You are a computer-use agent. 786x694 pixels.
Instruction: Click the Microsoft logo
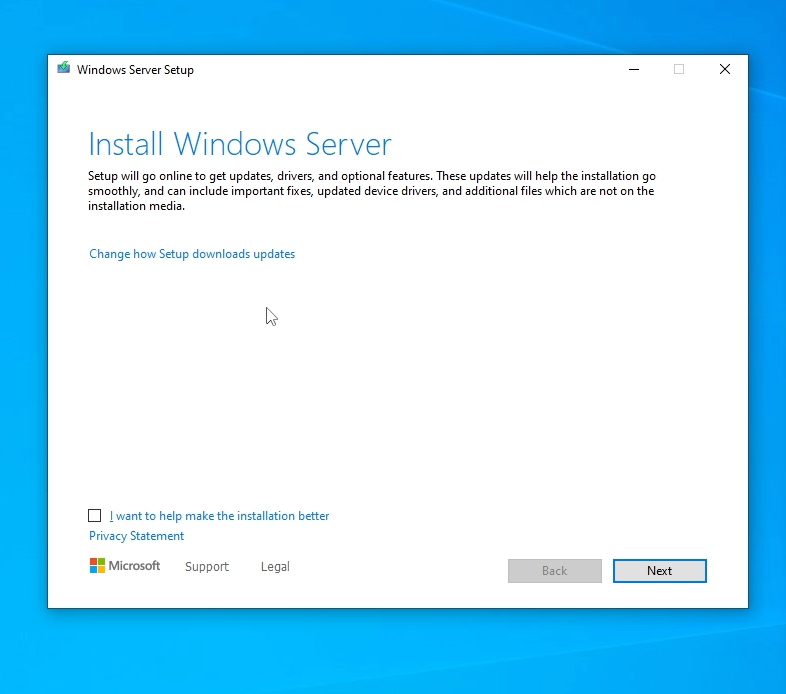(x=125, y=566)
